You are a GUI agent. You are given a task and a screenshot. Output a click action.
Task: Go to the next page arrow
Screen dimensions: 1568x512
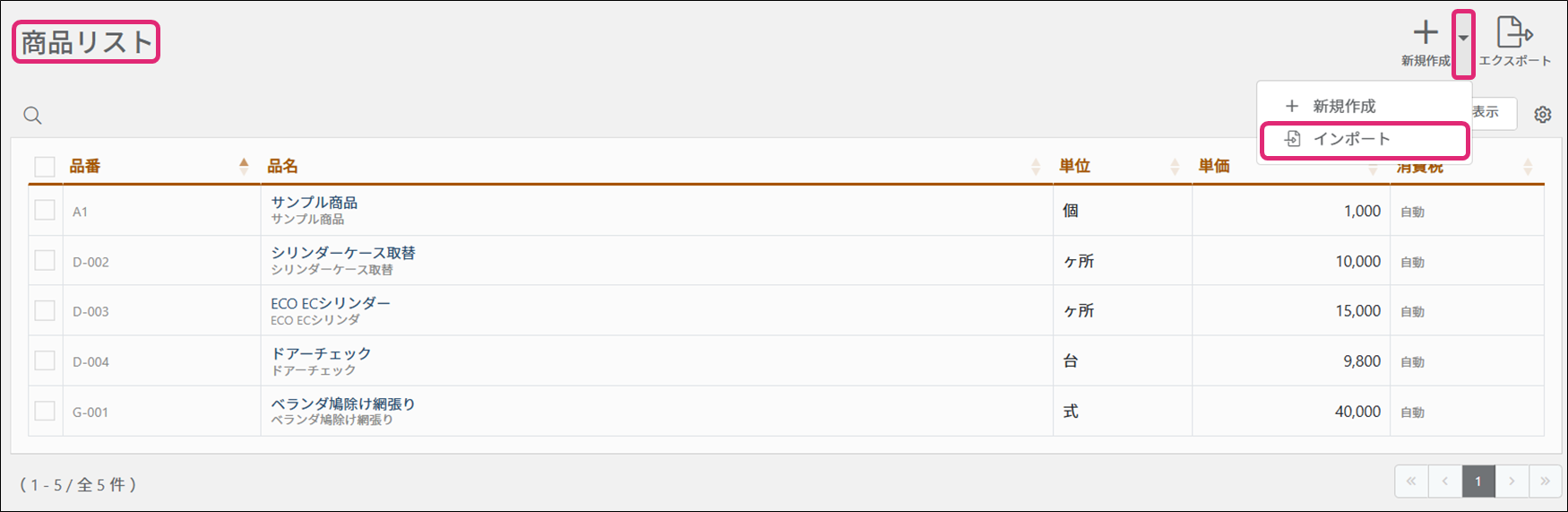[1512, 482]
